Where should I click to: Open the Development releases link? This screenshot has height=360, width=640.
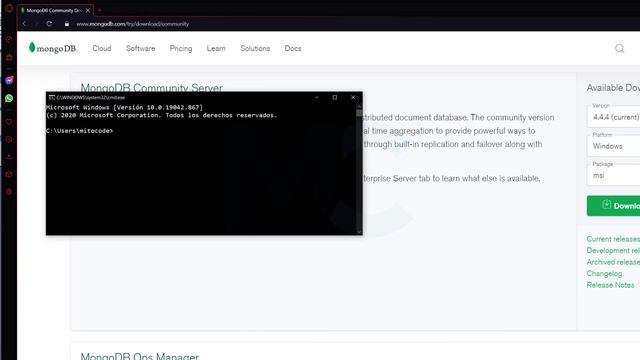(613, 250)
